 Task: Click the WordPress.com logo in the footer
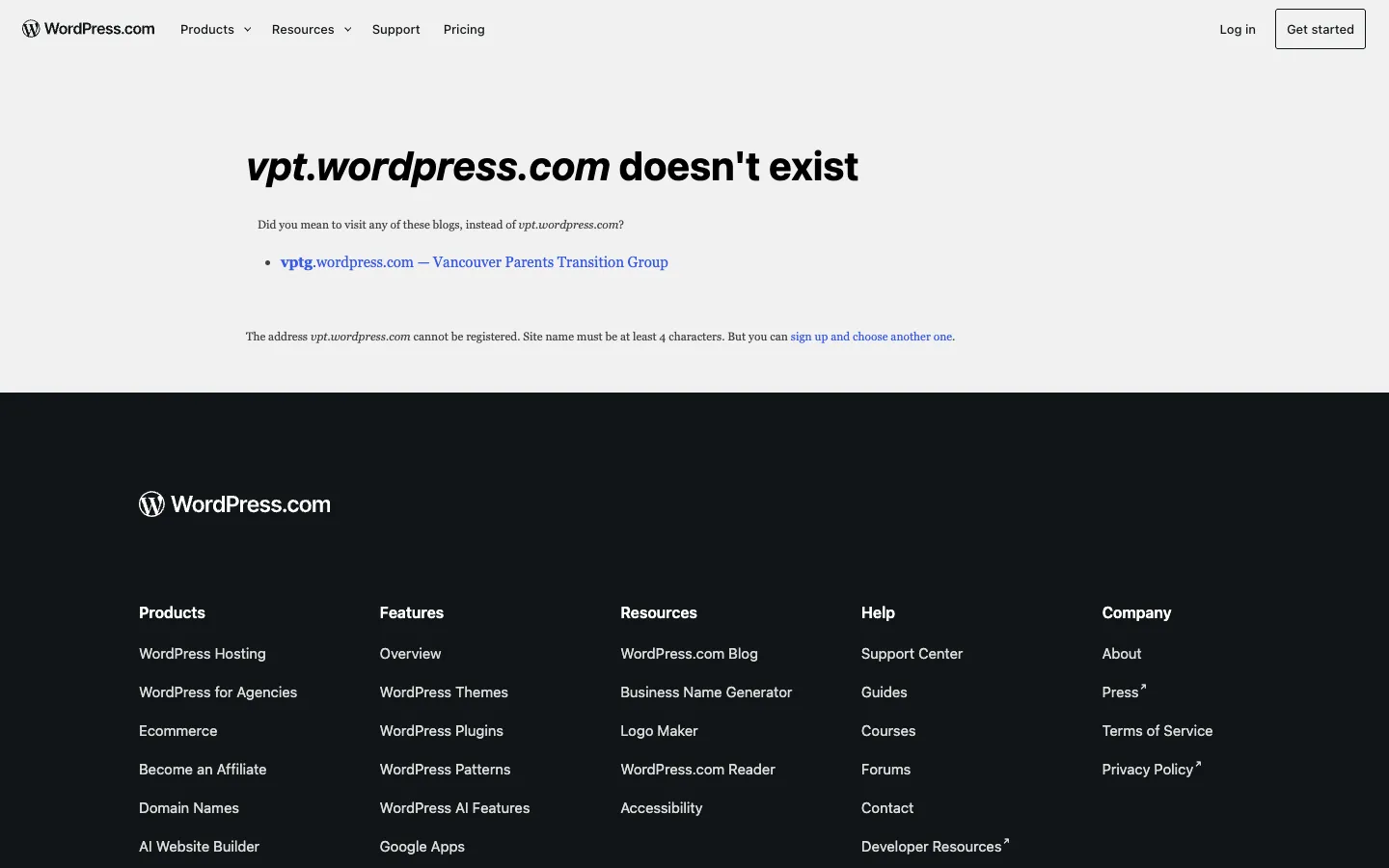pyautogui.click(x=234, y=503)
